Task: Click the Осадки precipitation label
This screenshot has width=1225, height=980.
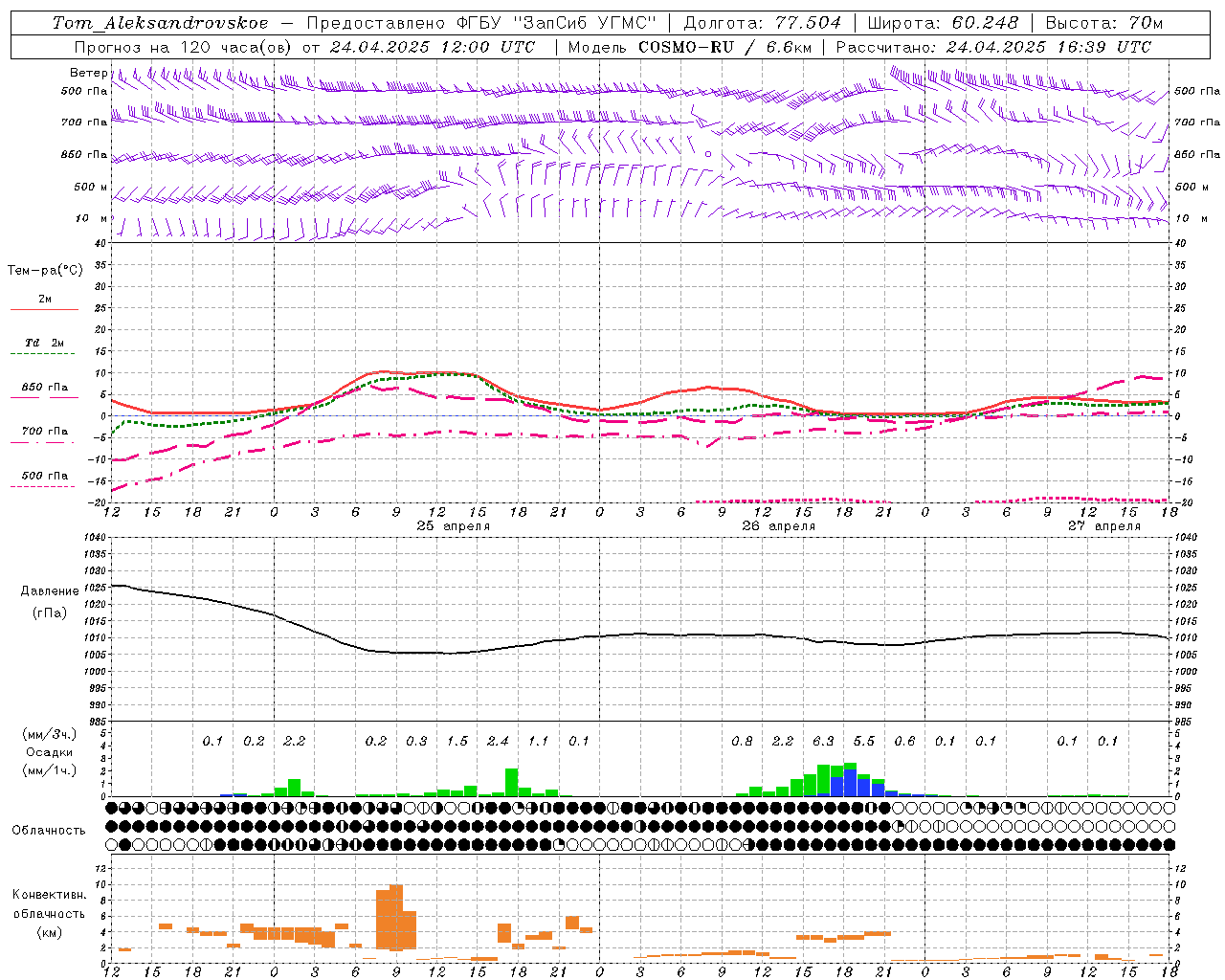Action: tap(50, 752)
